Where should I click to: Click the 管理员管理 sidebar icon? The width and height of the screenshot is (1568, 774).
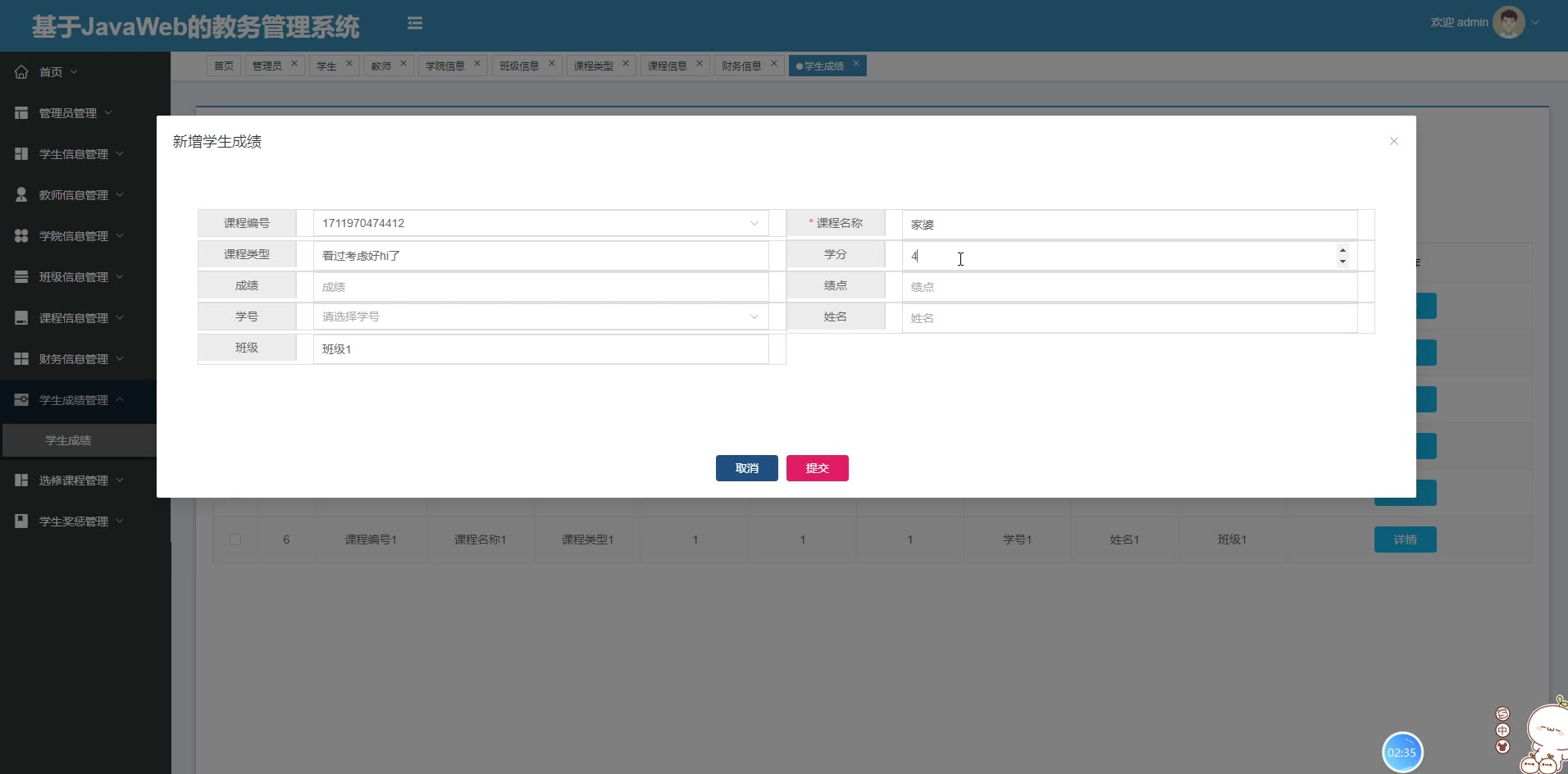click(x=21, y=113)
